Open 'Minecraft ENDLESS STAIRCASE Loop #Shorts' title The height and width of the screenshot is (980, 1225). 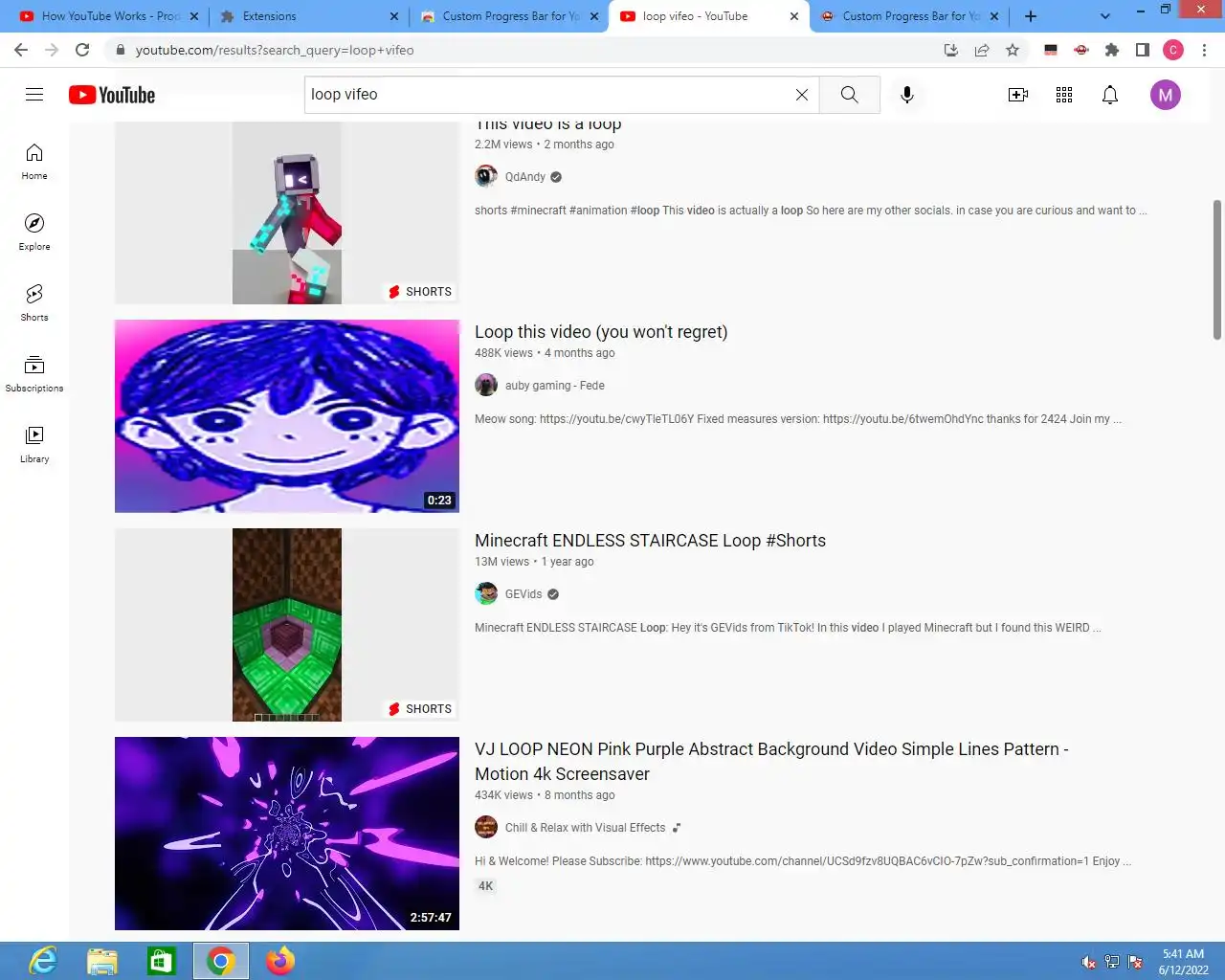click(x=650, y=541)
